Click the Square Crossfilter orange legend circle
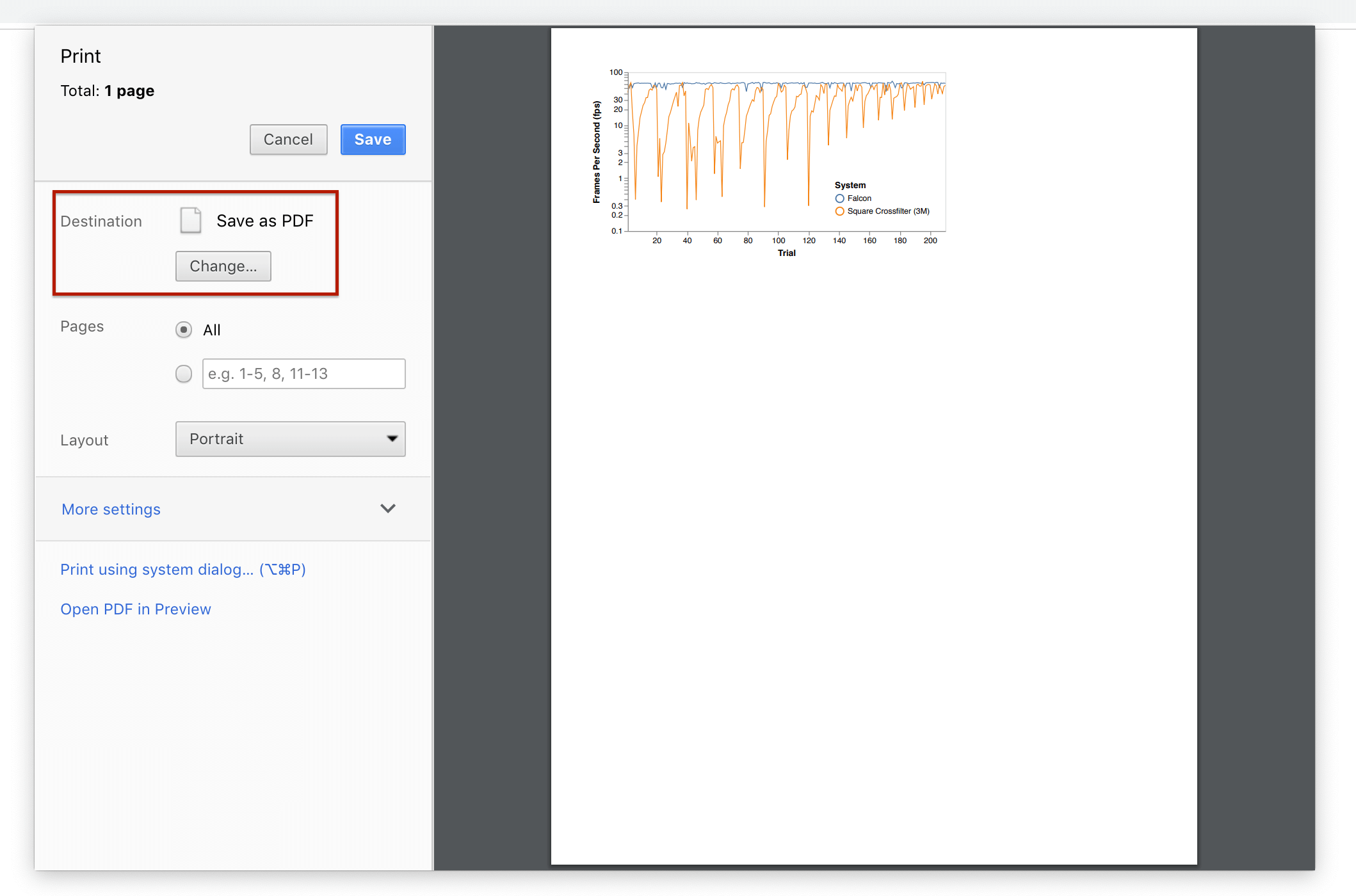The height and width of the screenshot is (896, 1356). pos(839,211)
